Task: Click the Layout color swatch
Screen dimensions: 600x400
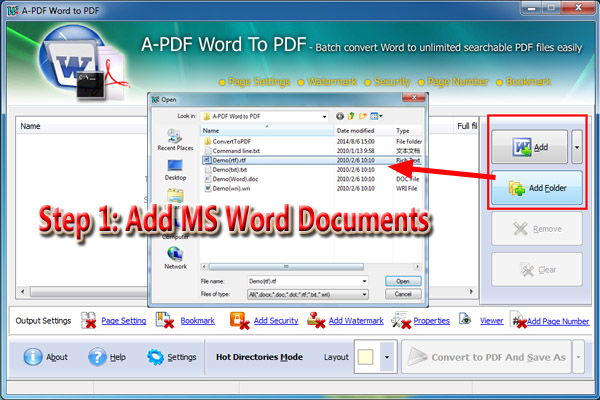Action: coord(366,357)
